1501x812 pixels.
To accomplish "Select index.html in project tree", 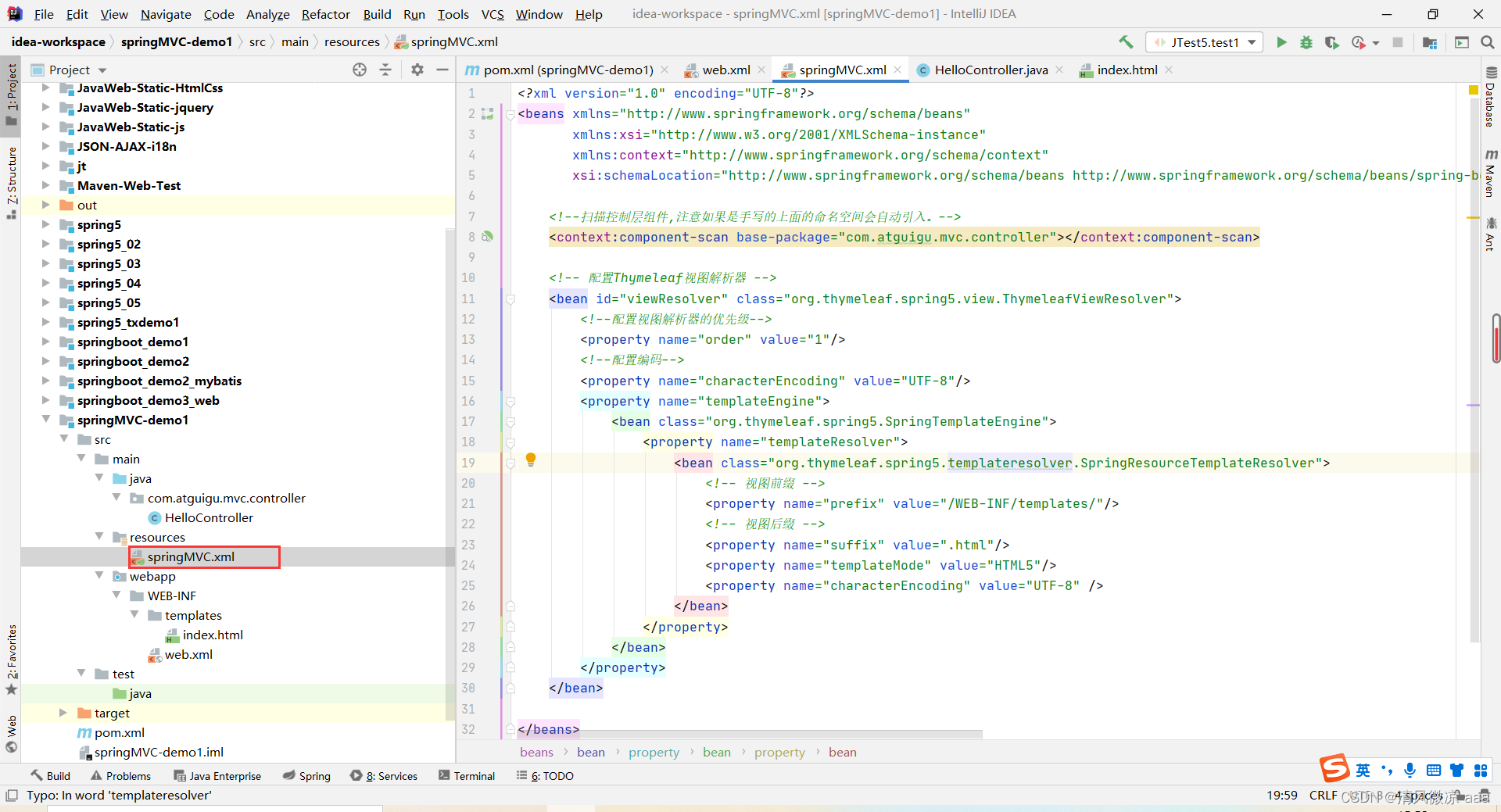I will point(212,635).
